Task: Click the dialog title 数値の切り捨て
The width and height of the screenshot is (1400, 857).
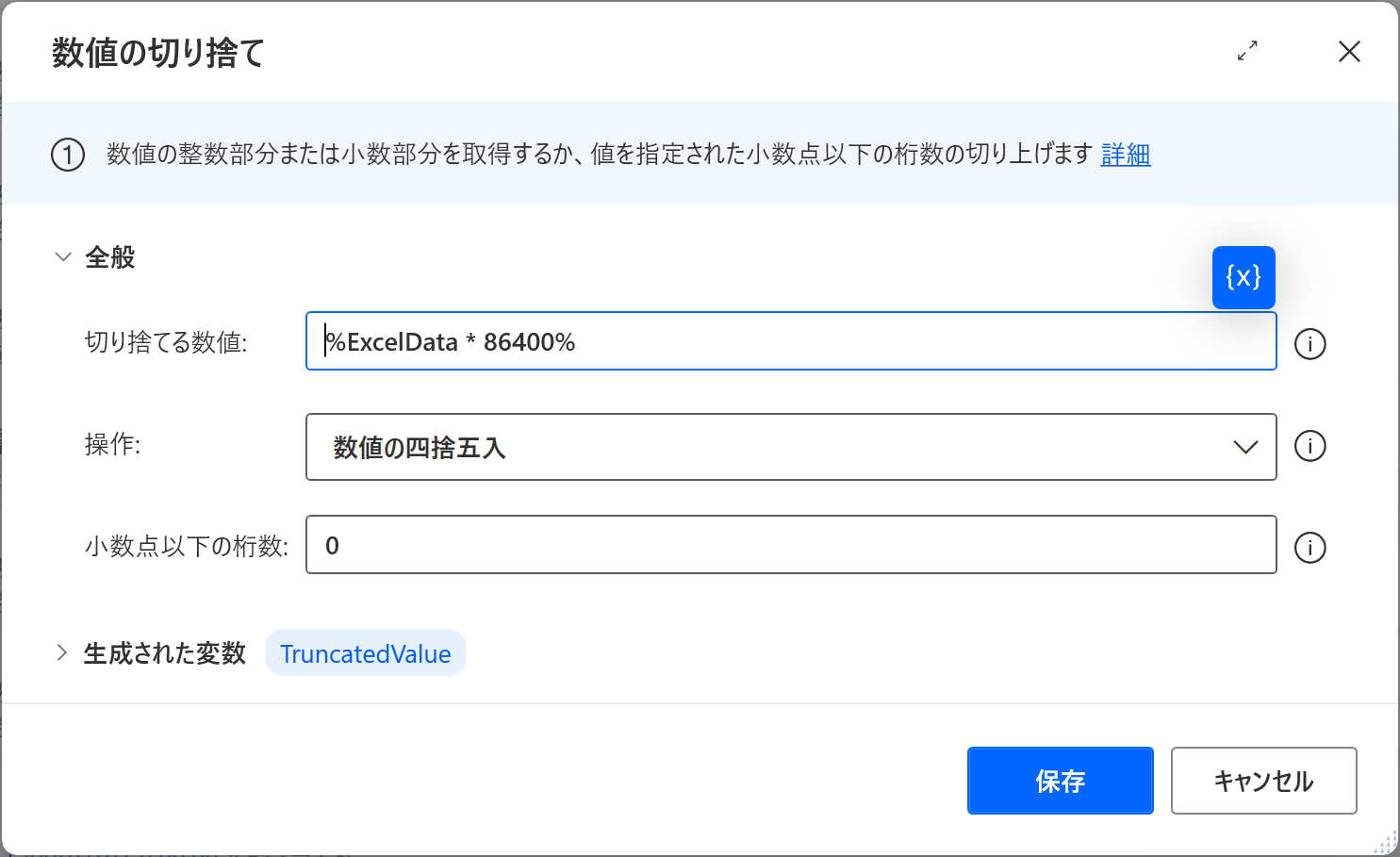Action: coord(158,53)
